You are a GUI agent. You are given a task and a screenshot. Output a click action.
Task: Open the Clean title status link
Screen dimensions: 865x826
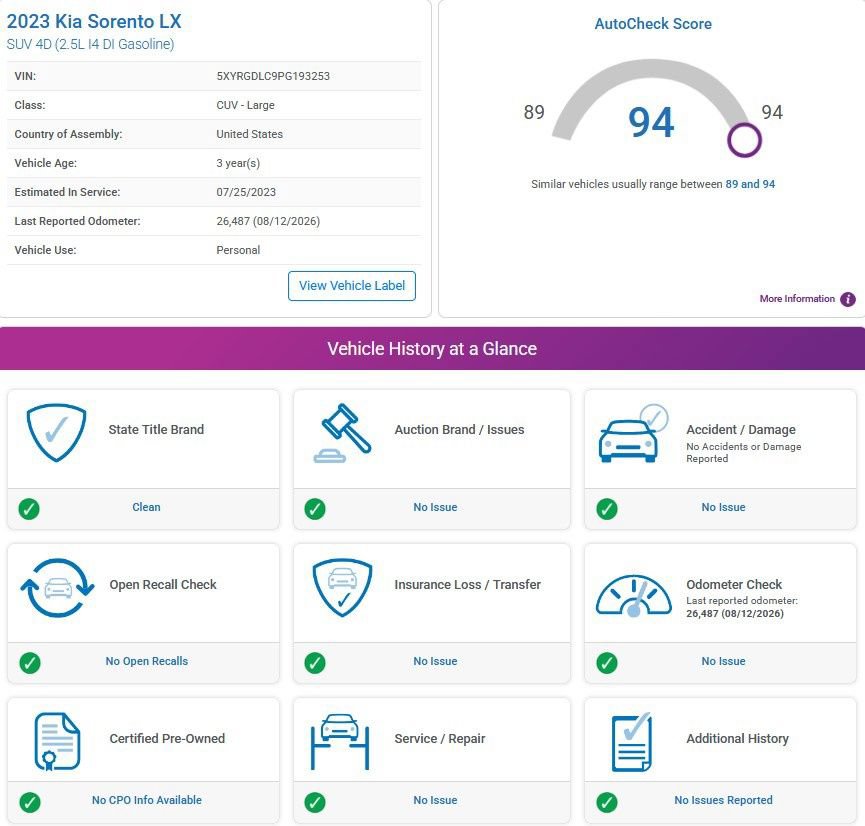pos(146,507)
